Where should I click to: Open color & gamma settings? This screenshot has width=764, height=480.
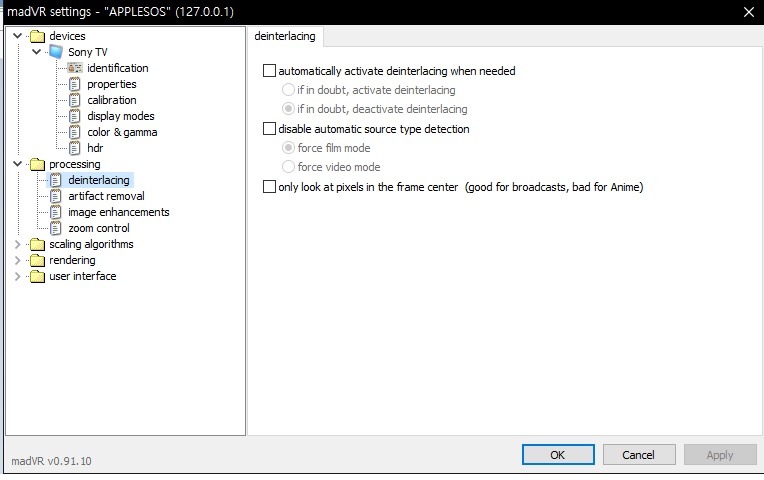[122, 132]
